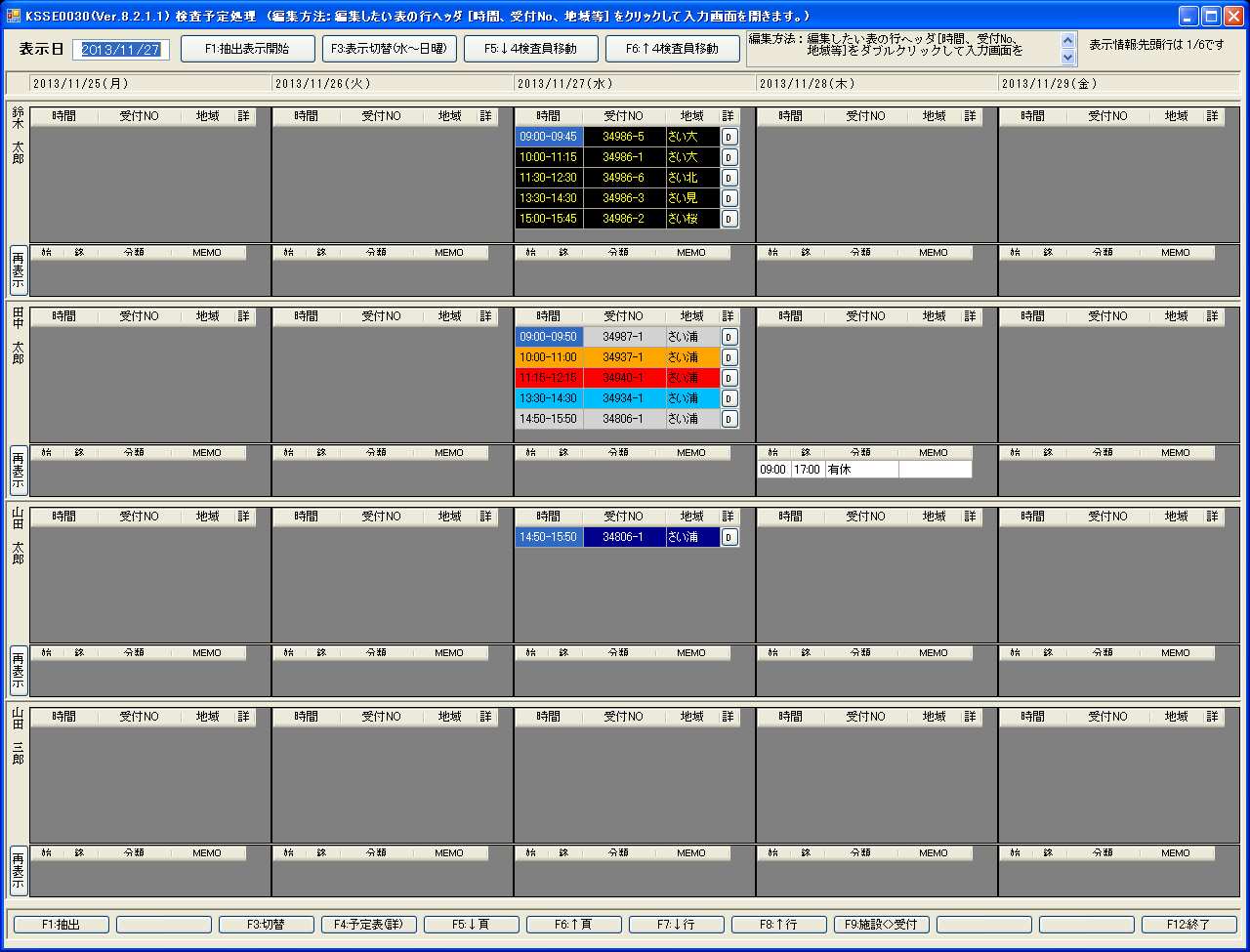Screen dimensions: 1250x952
Task: Click date header 2013/11/27(水)
Action: (x=565, y=84)
